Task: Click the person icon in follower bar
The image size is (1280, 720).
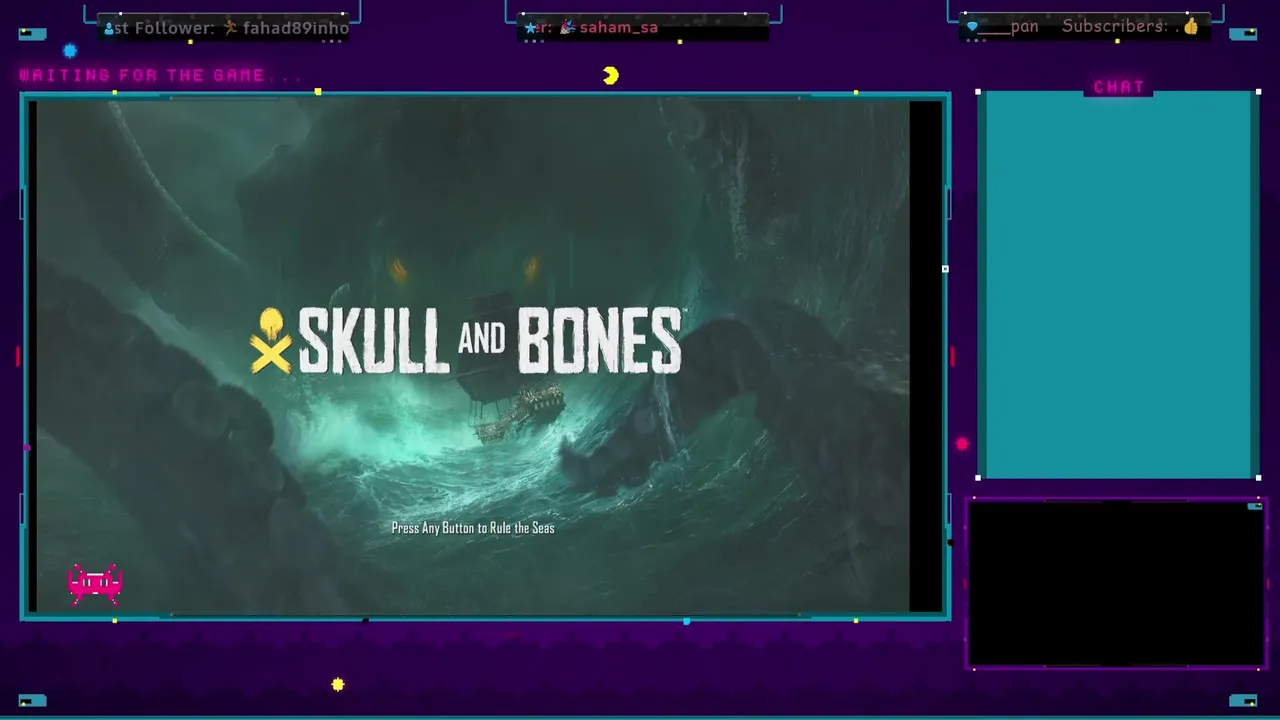Action: tap(109, 28)
